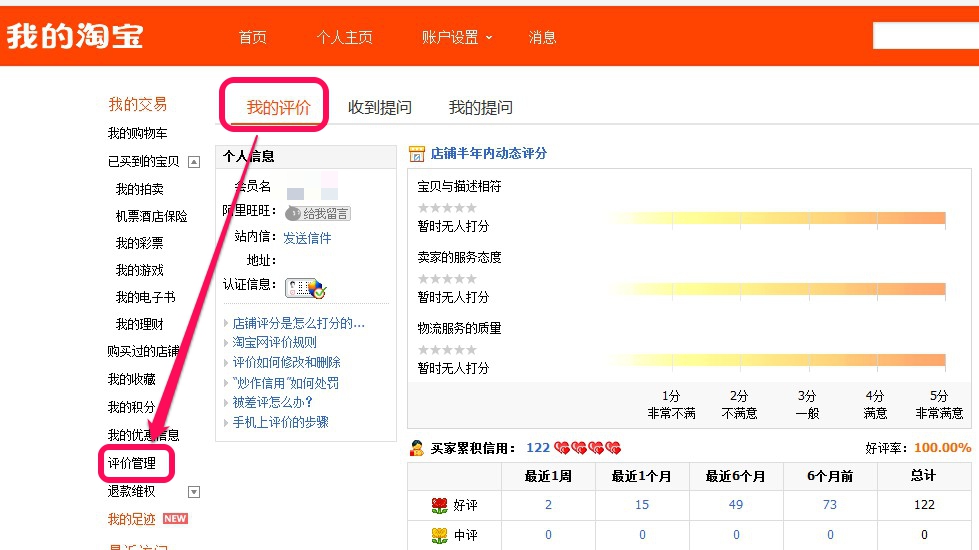Click the 给我留言 Wangwang button
The width and height of the screenshot is (979, 550).
coord(318,214)
